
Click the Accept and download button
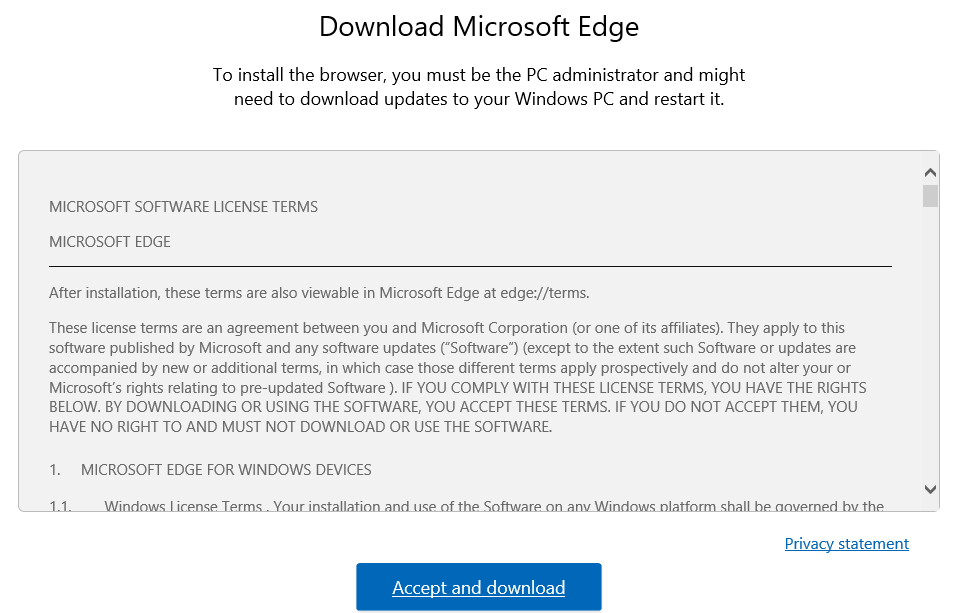478,587
